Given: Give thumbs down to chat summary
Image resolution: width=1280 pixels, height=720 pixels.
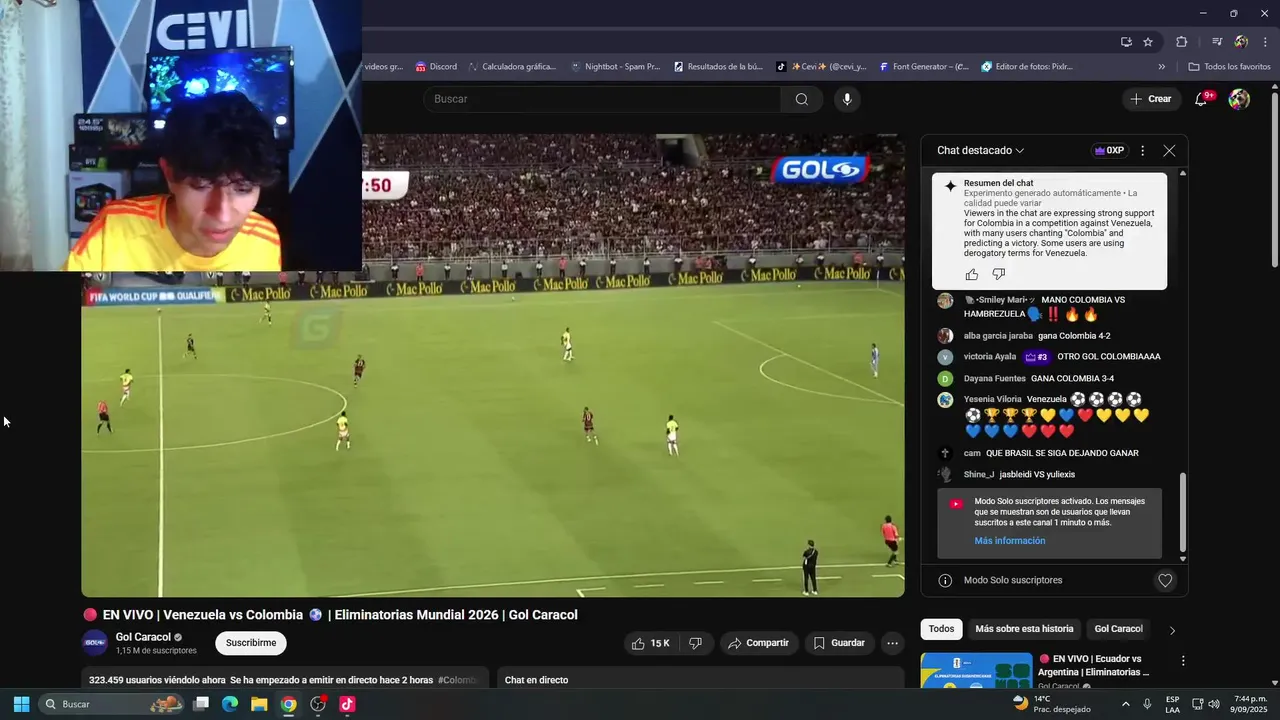Looking at the screenshot, I should 998,274.
